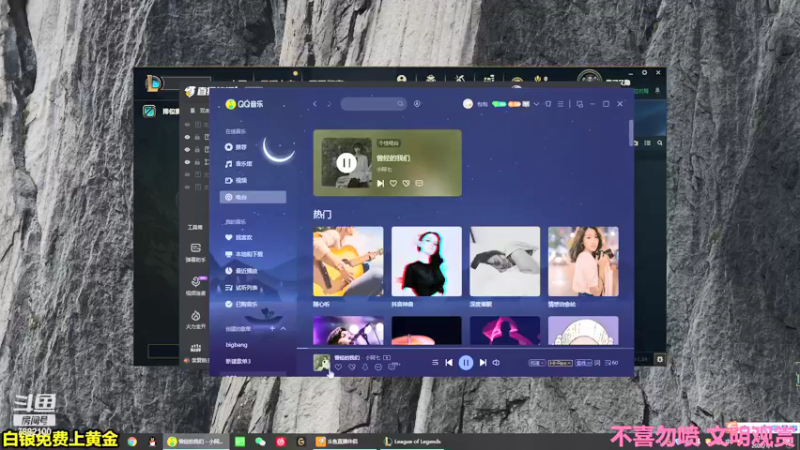800x450 pixels.
Task: Change play mode icon left of previous button
Action: 435,363
